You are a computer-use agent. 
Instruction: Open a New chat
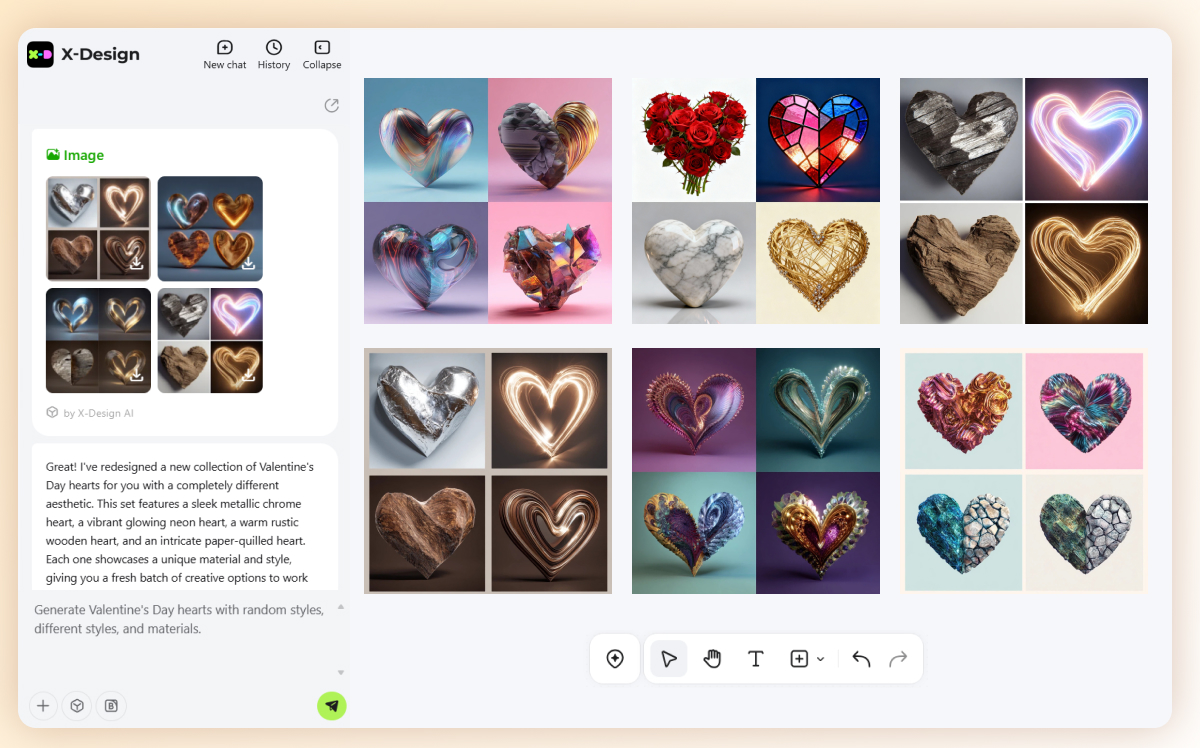(224, 53)
